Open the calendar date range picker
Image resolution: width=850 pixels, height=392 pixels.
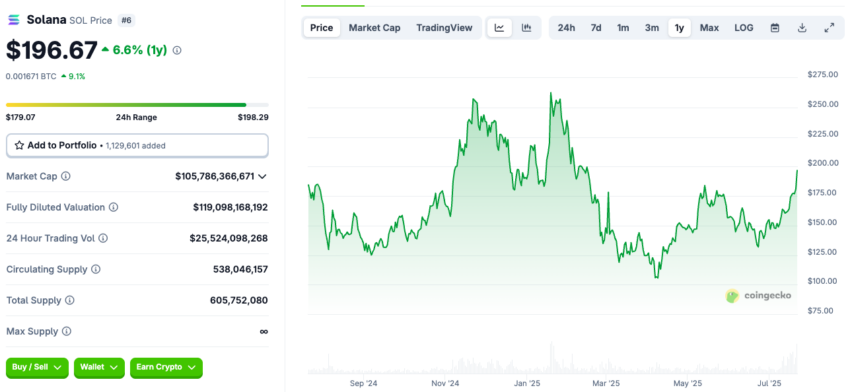pyautogui.click(x=775, y=28)
